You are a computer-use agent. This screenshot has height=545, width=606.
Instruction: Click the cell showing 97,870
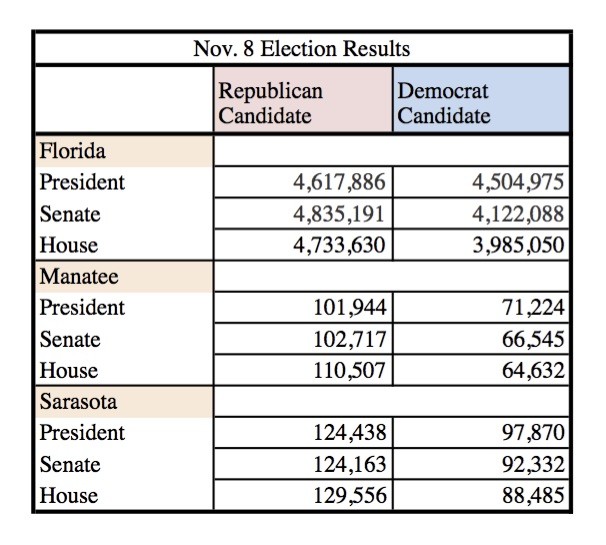480,432
